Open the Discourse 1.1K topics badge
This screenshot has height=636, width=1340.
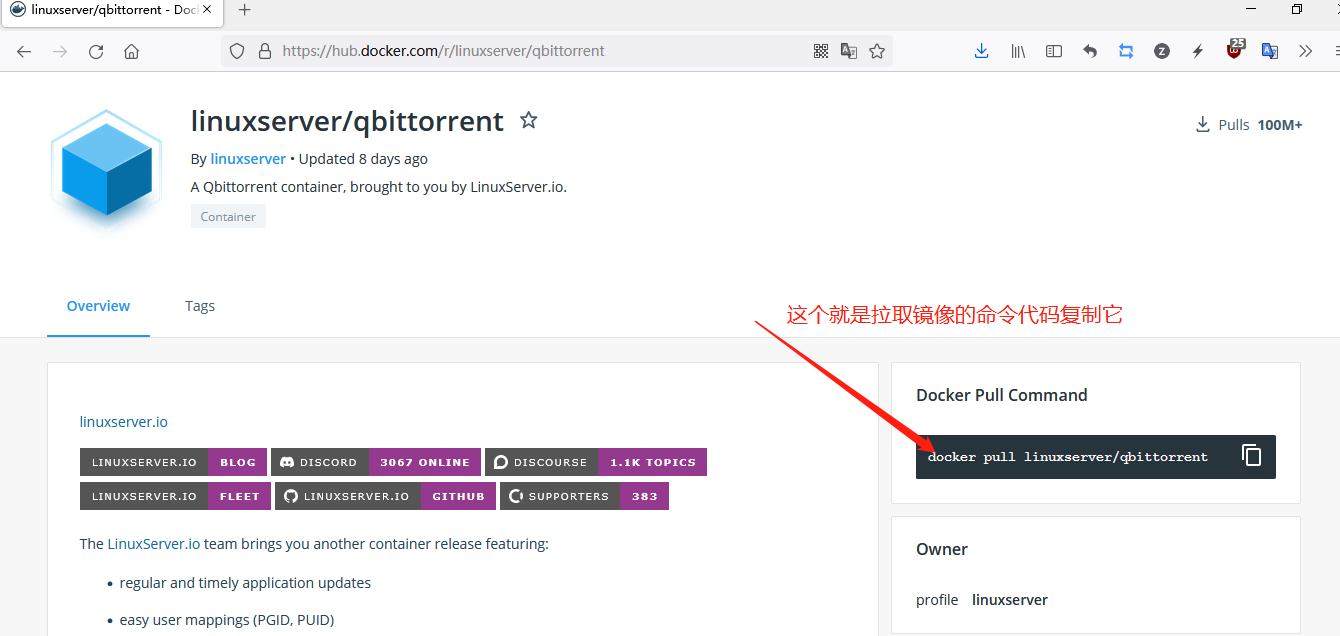[x=596, y=462]
